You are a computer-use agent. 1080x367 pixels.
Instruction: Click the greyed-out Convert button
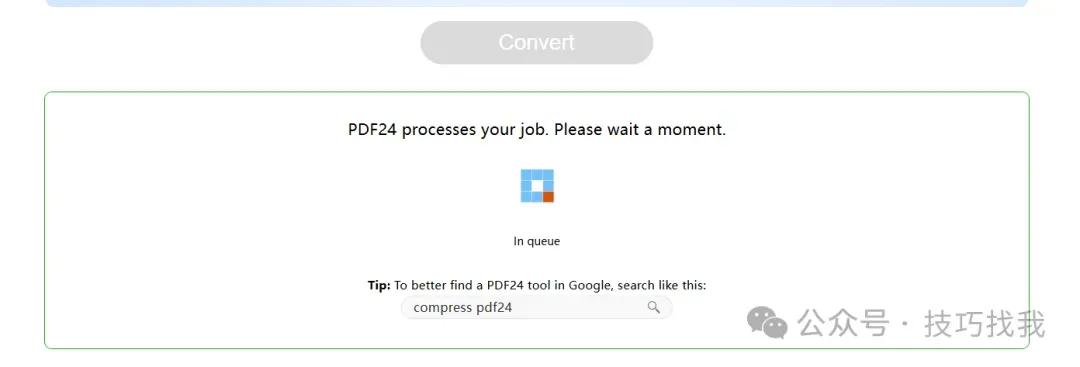tap(537, 43)
